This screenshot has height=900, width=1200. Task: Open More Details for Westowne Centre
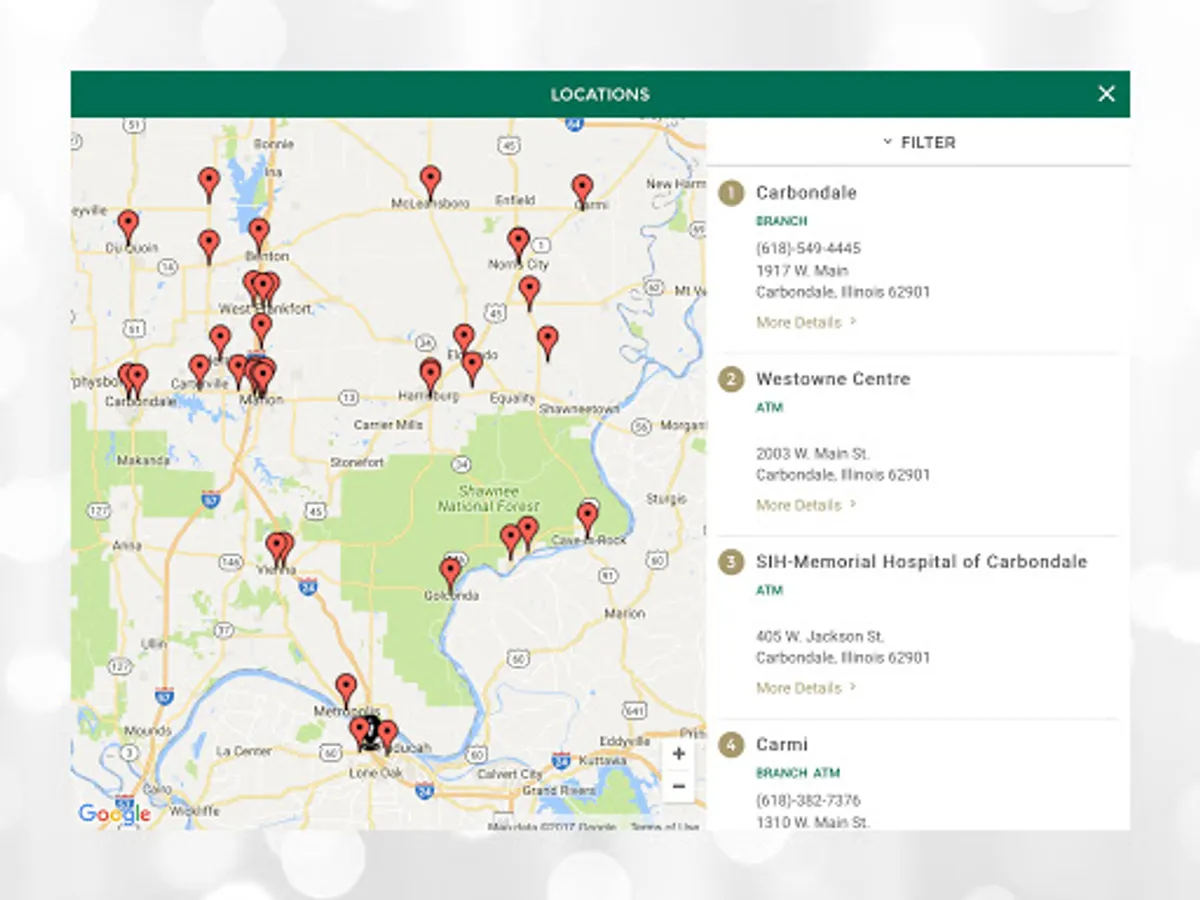[806, 505]
